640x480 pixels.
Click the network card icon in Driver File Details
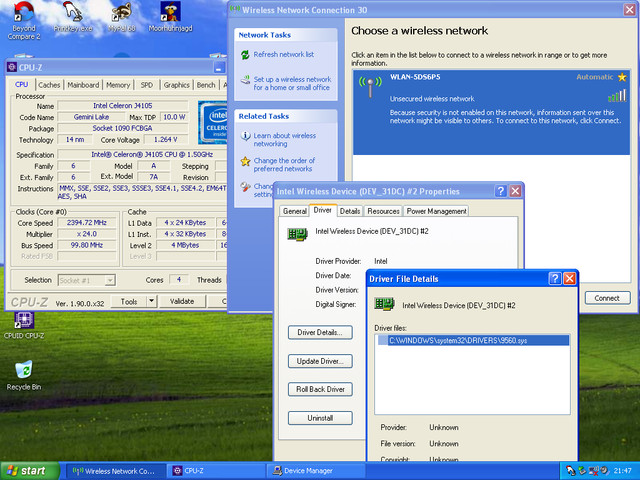pyautogui.click(x=384, y=304)
